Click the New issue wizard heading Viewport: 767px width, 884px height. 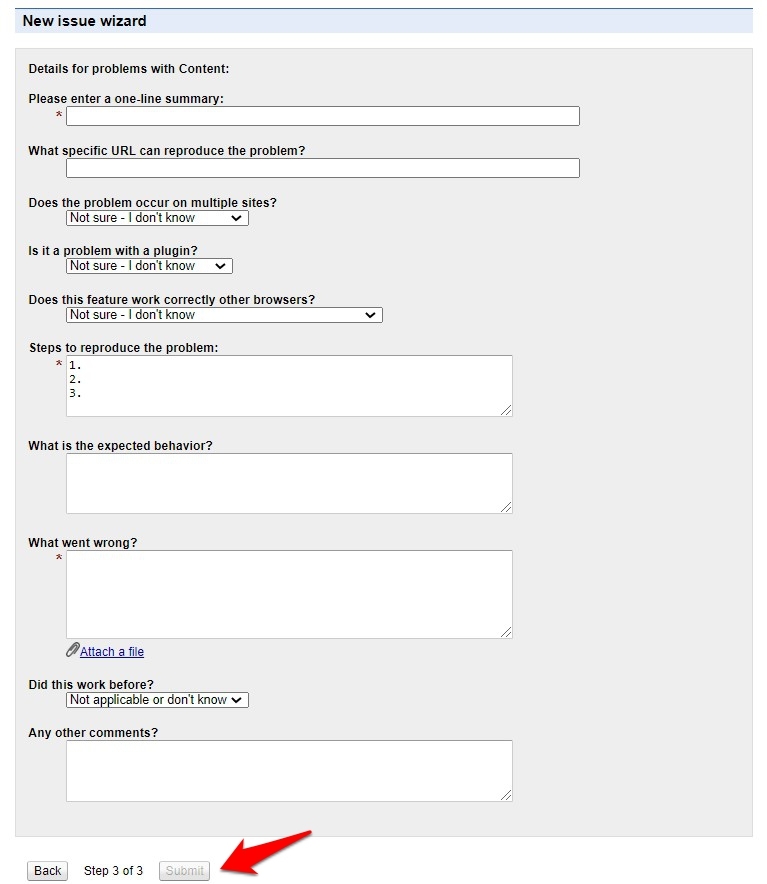[84, 21]
